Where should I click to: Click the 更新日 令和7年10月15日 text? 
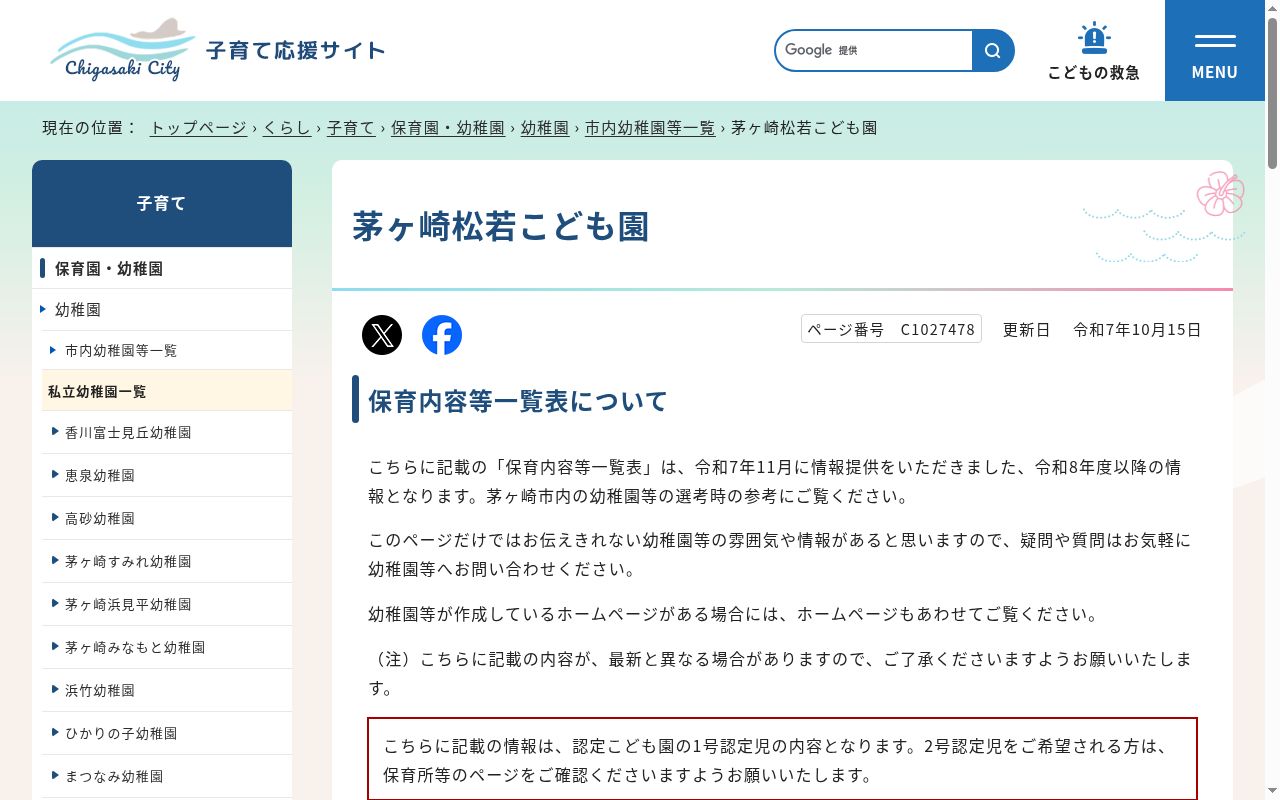tap(1102, 329)
